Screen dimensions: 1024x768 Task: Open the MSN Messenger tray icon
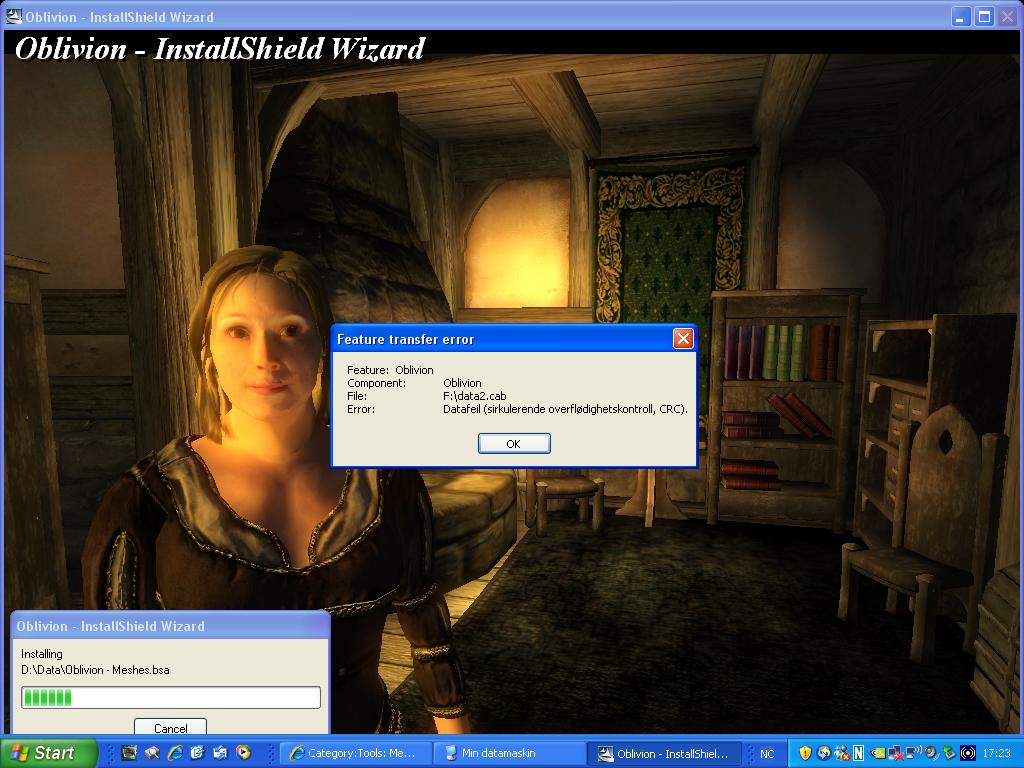click(842, 753)
